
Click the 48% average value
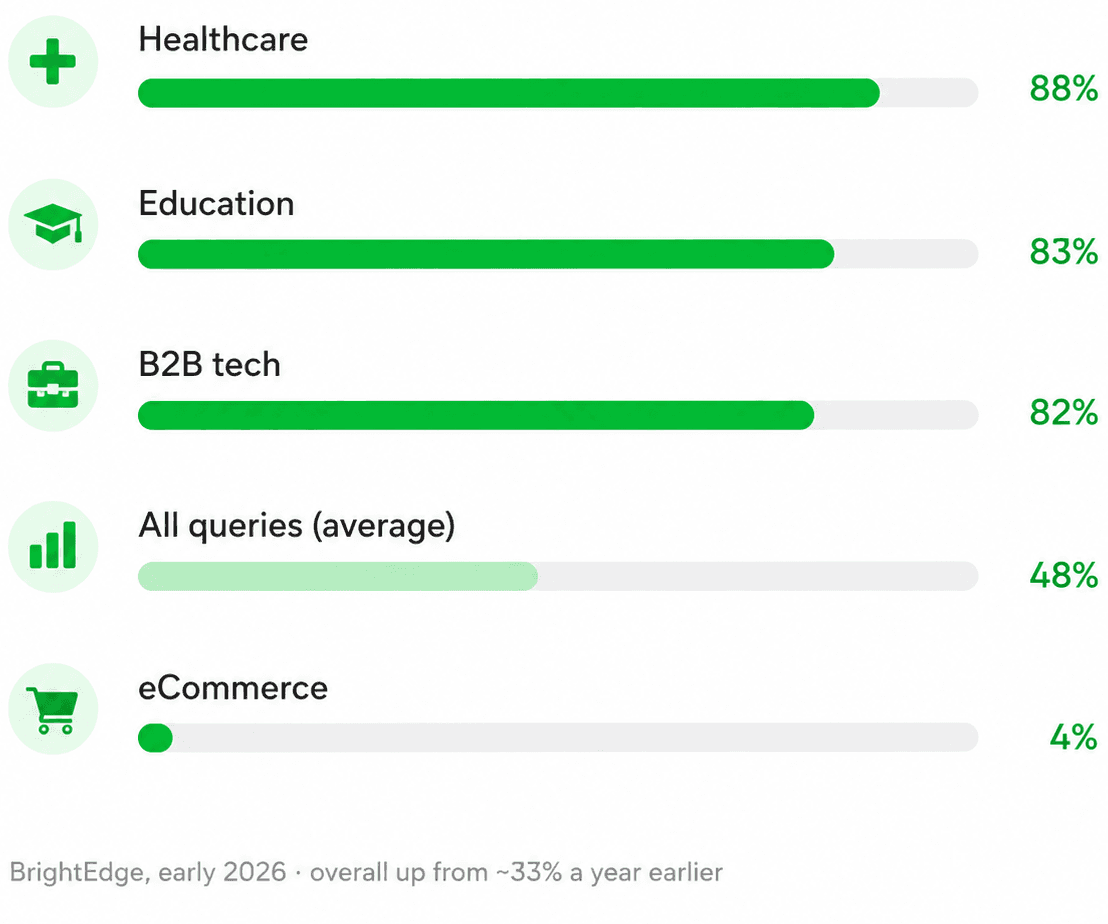1063,575
